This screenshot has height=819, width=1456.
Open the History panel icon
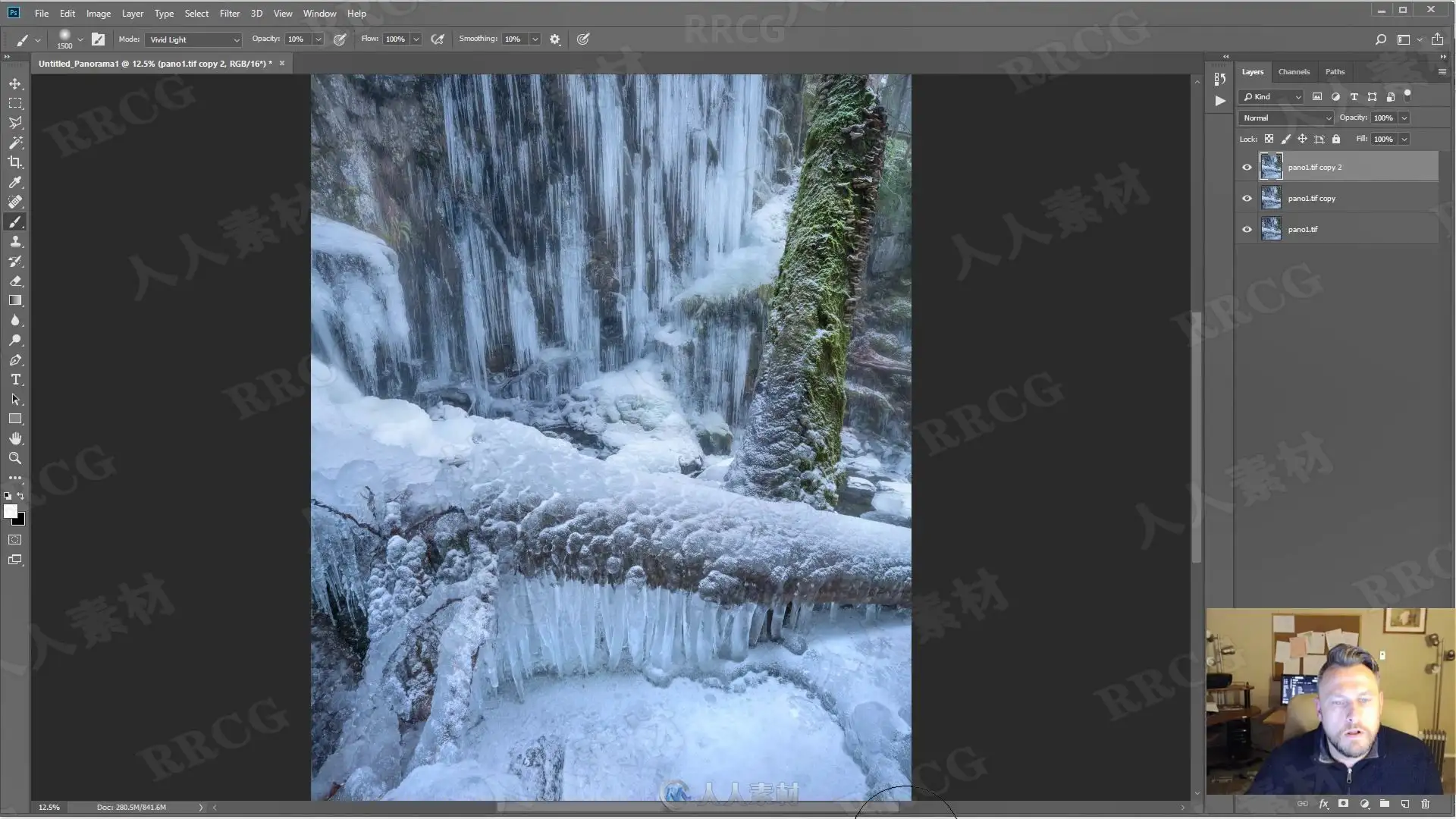1219,79
